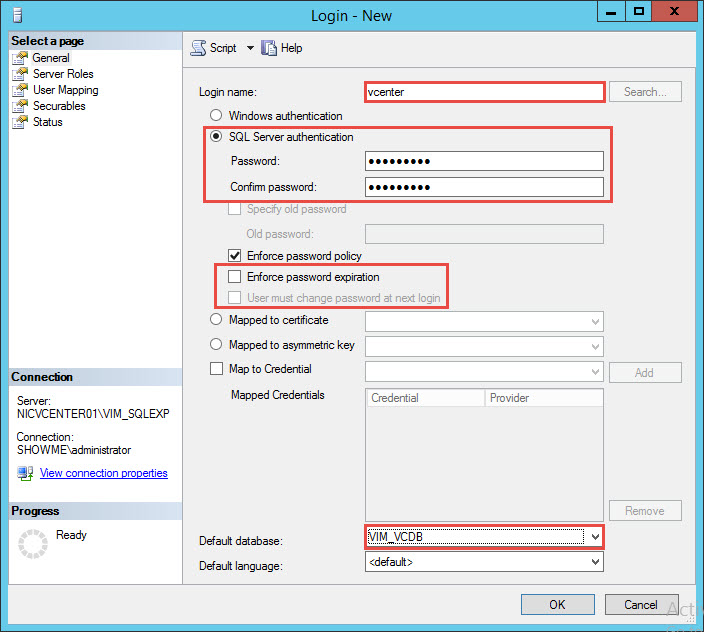704x632 pixels.
Task: Click the User Mapping page icon
Action: click(x=20, y=90)
